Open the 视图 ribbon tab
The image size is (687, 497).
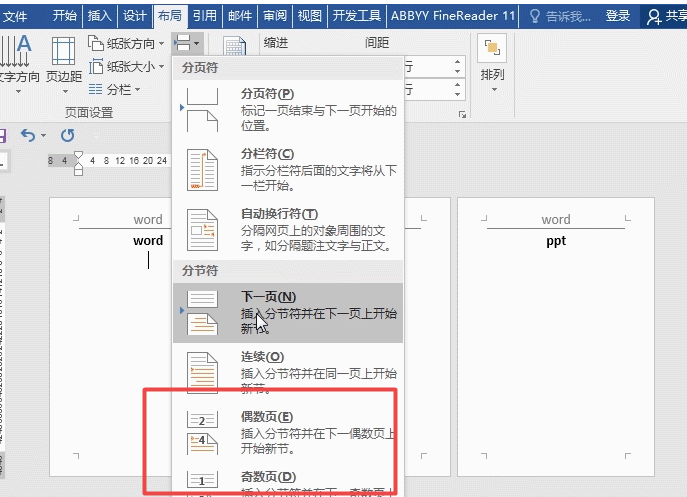310,16
